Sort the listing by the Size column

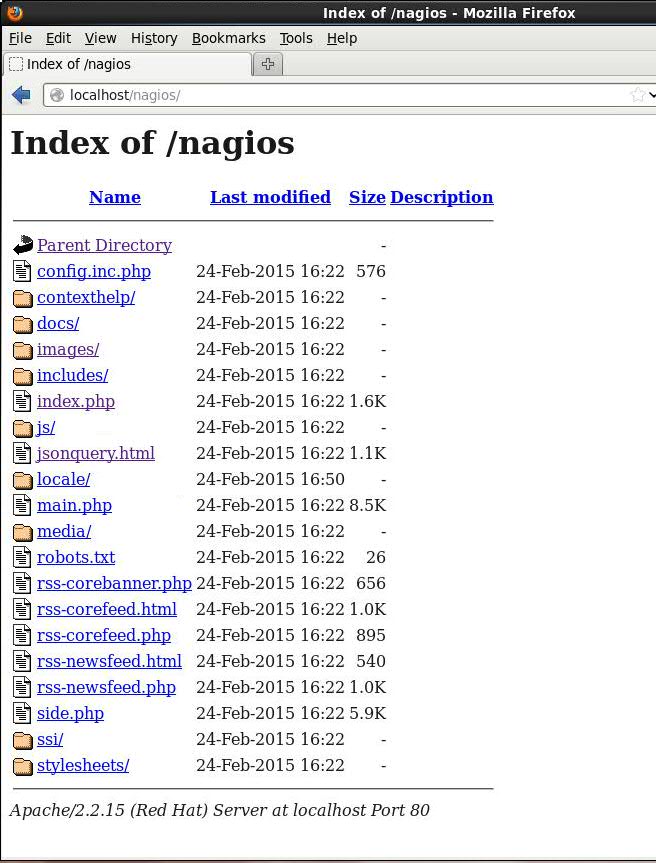[x=367, y=197]
